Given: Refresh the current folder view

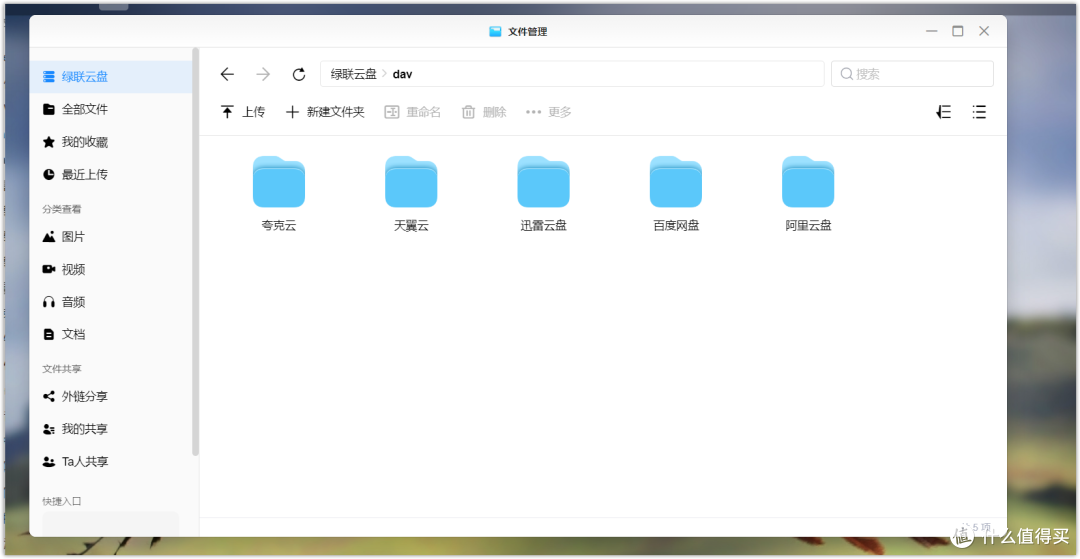Looking at the screenshot, I should pyautogui.click(x=299, y=74).
